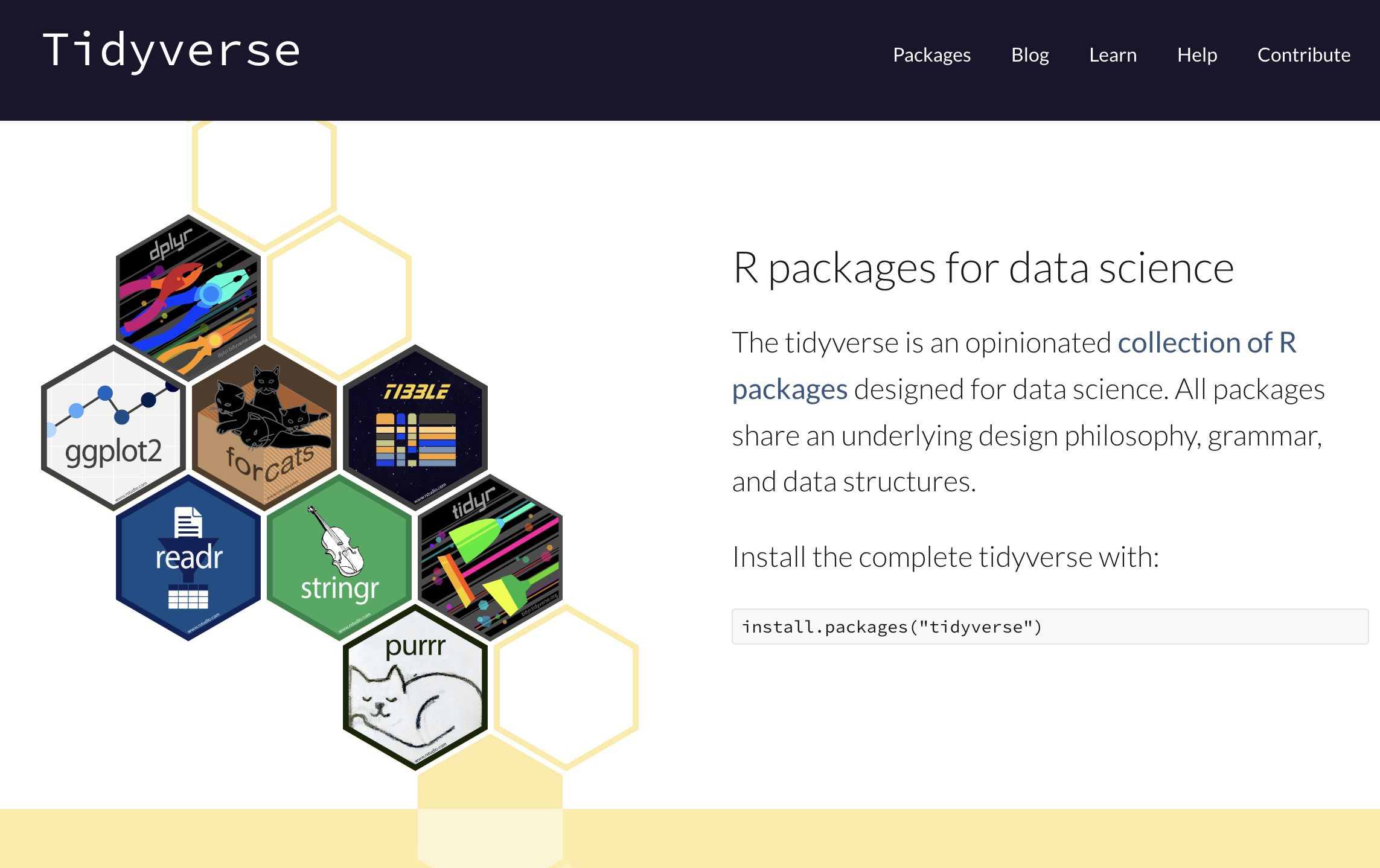Viewport: 1380px width, 868px height.
Task: Click the install.packages("tidyverse") code box
Action: pyautogui.click(x=1049, y=627)
